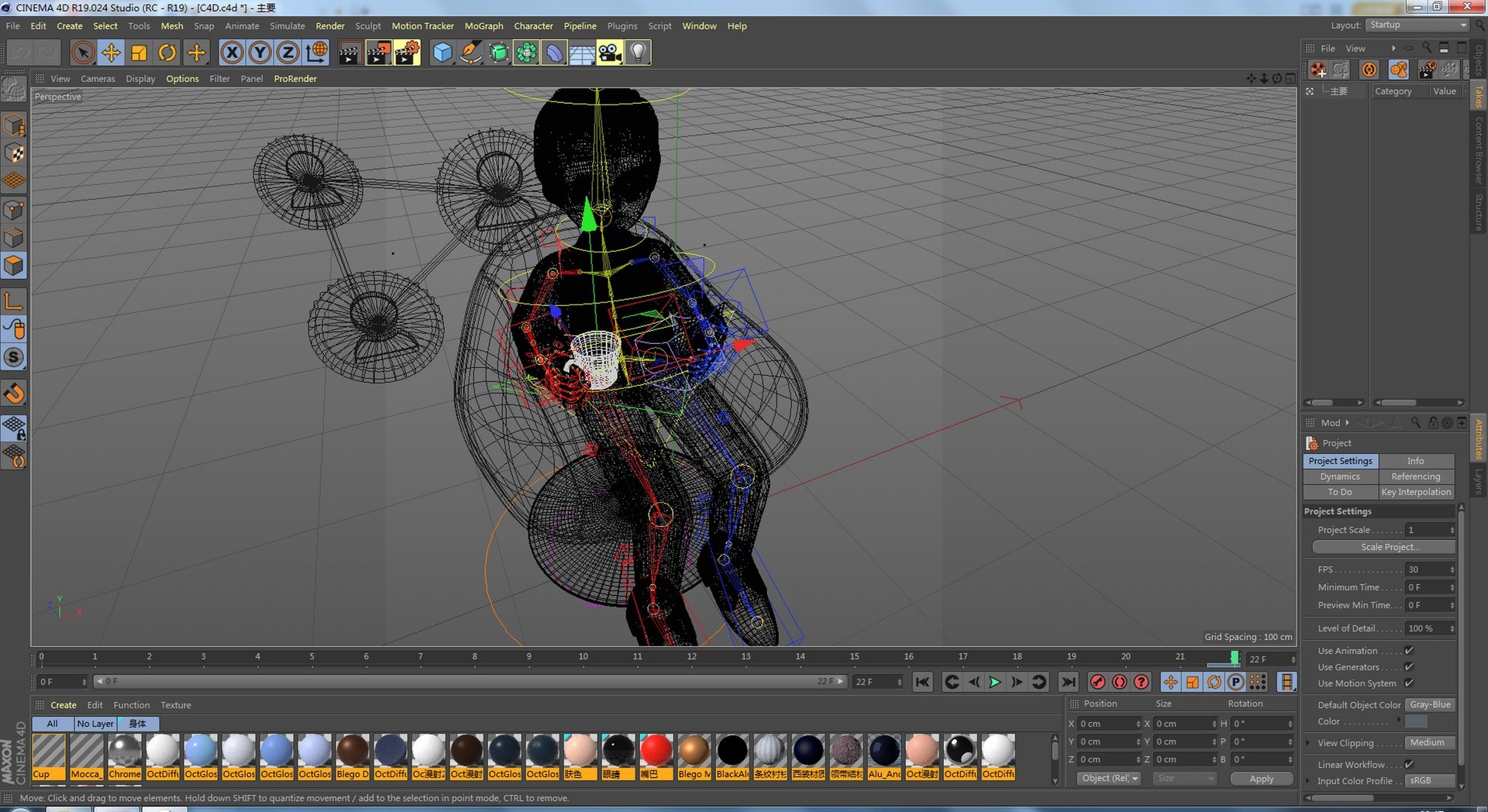This screenshot has height=812, width=1488.
Task: Open the Render menu
Action: tap(329, 26)
